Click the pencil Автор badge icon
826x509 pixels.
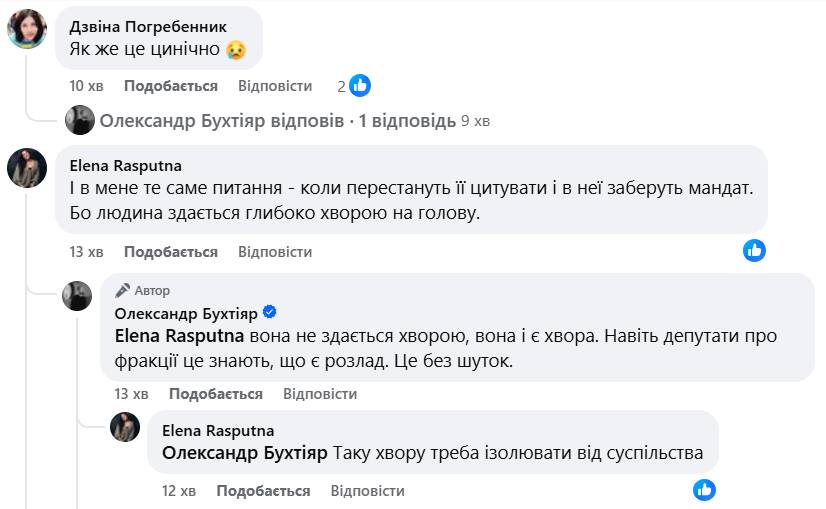[x=123, y=290]
